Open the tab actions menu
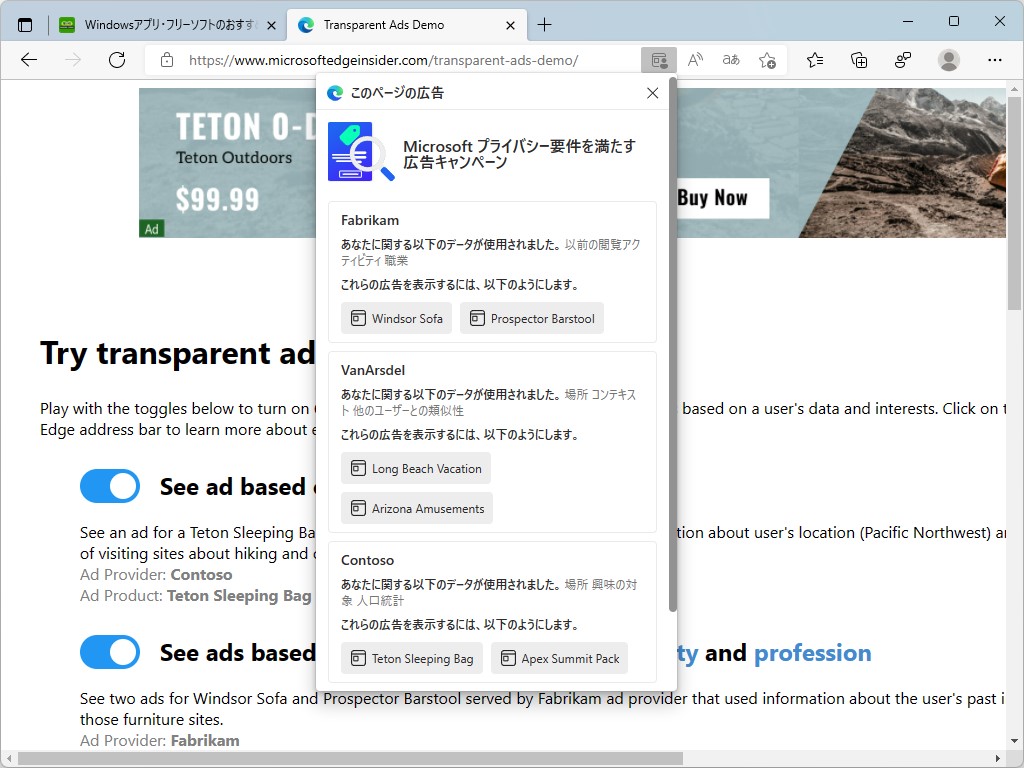 [25, 24]
